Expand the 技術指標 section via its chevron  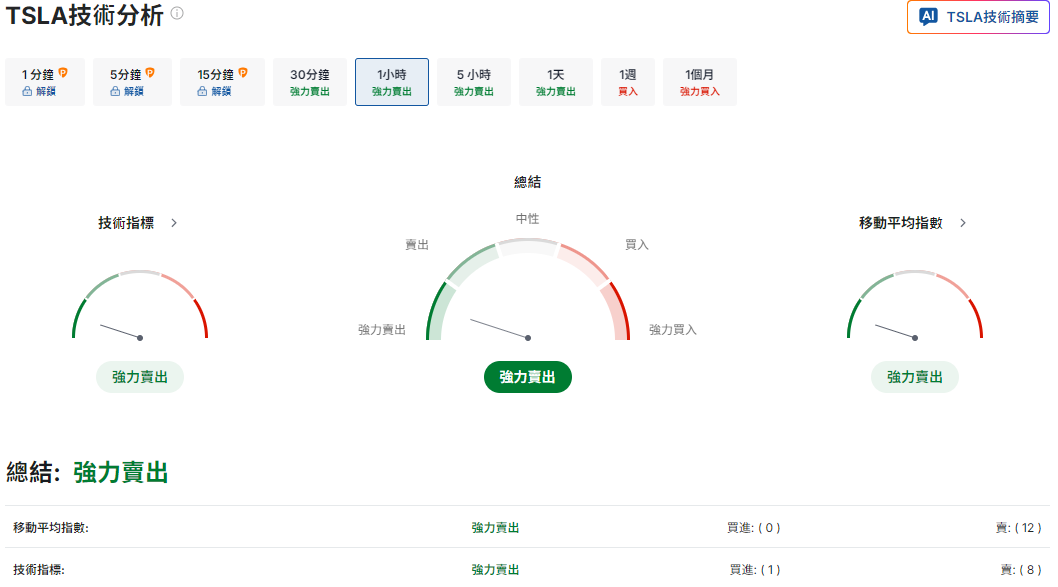(175, 223)
